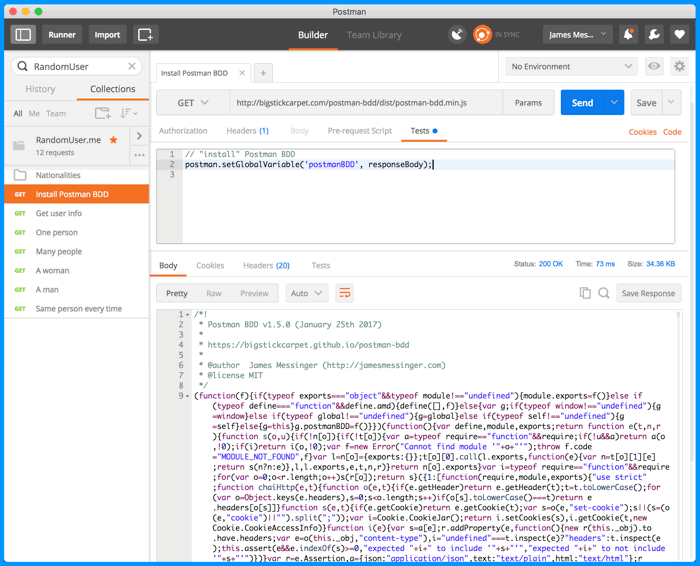Open the Save options dropdown arrow

(x=671, y=102)
